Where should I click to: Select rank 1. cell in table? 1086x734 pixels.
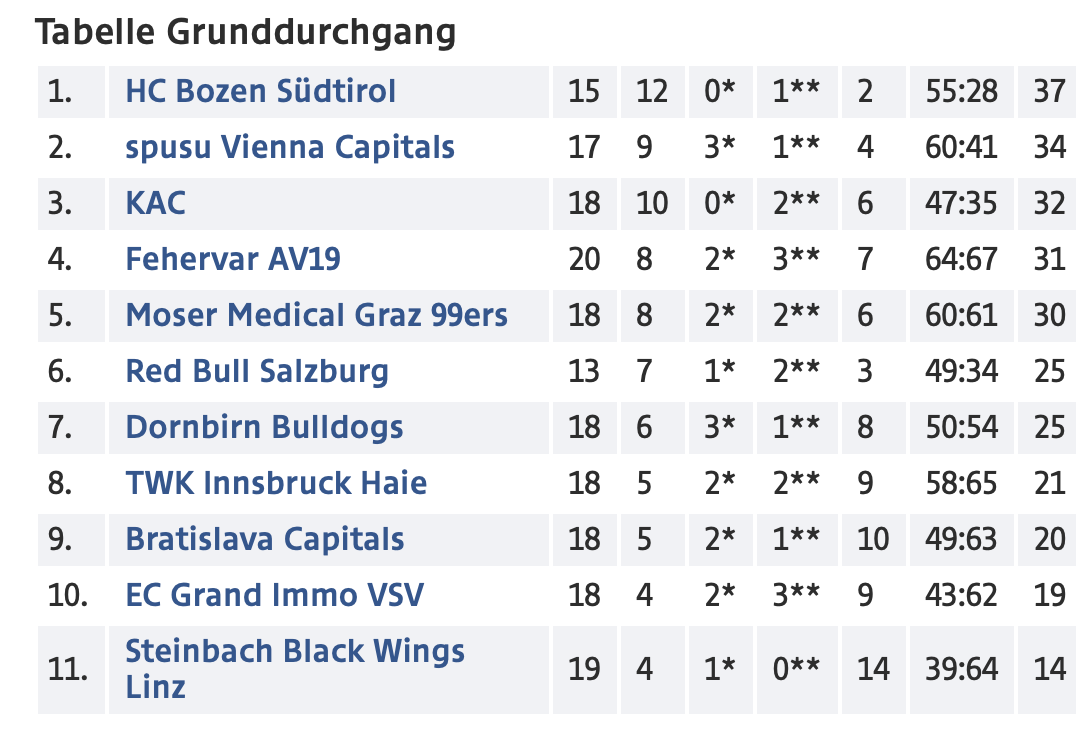(71, 91)
